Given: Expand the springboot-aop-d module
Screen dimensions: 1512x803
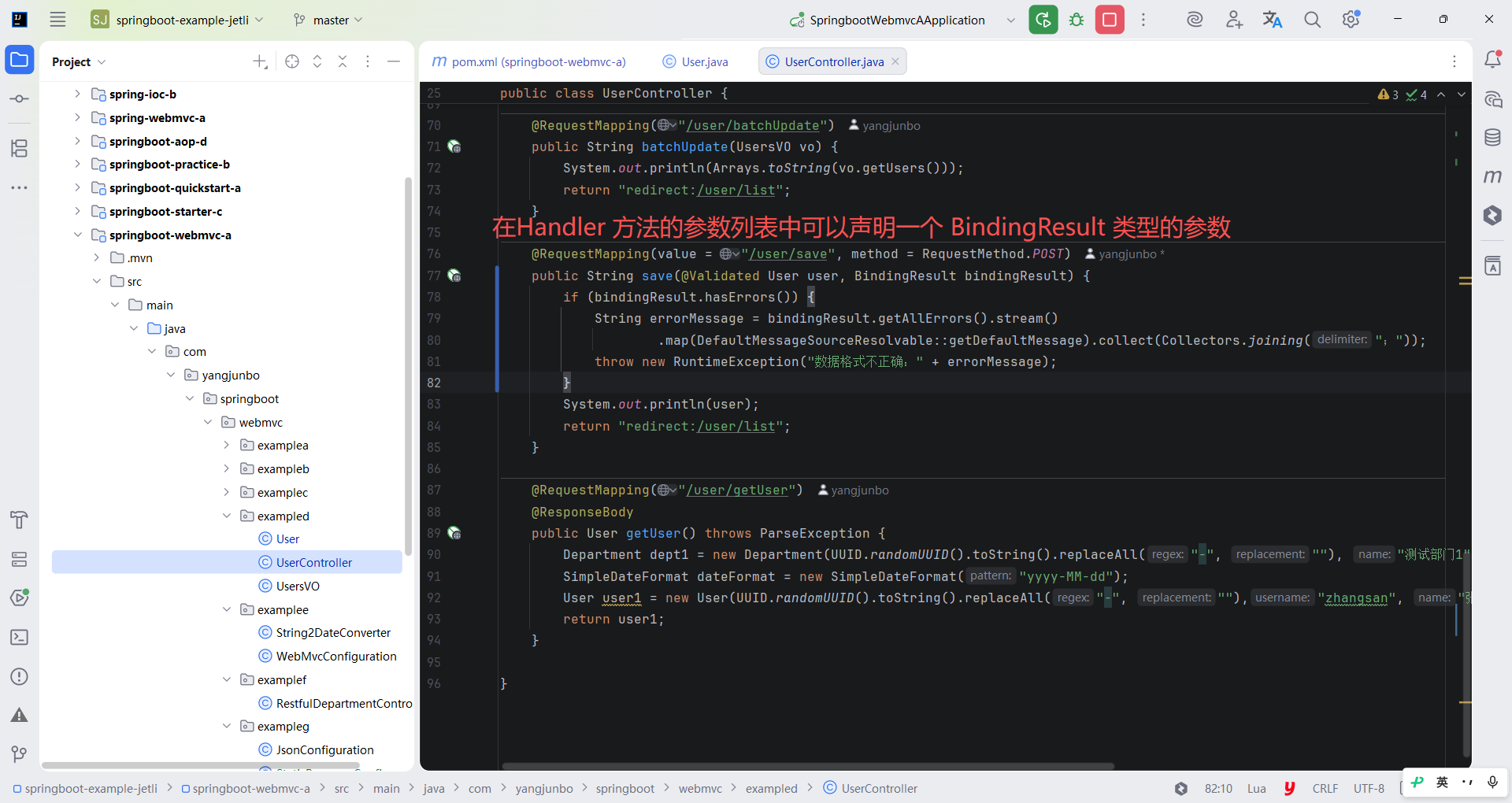Looking at the screenshot, I should [77, 141].
